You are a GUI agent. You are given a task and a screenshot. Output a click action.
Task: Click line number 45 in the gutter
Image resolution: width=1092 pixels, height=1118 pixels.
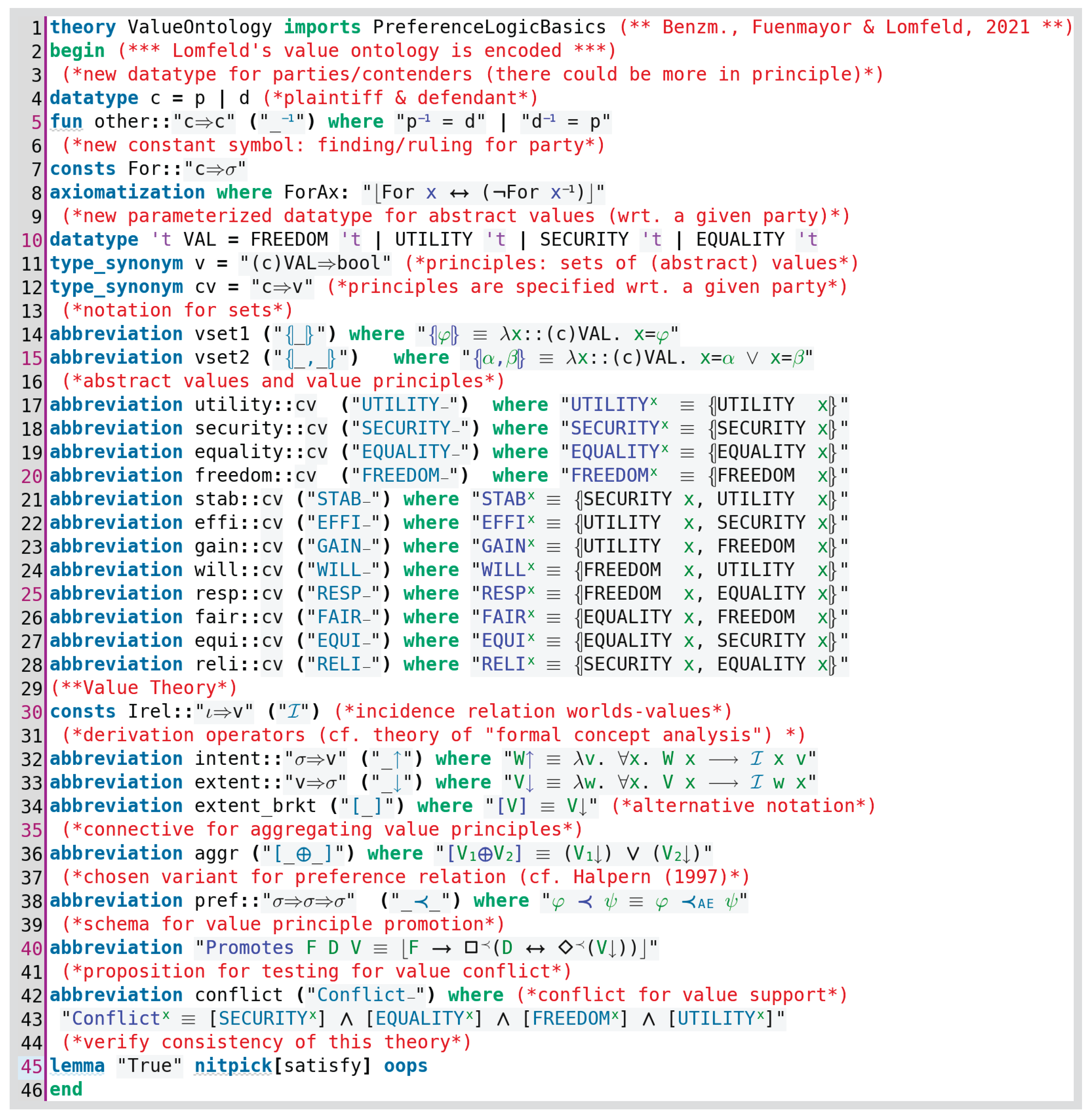click(x=32, y=1067)
